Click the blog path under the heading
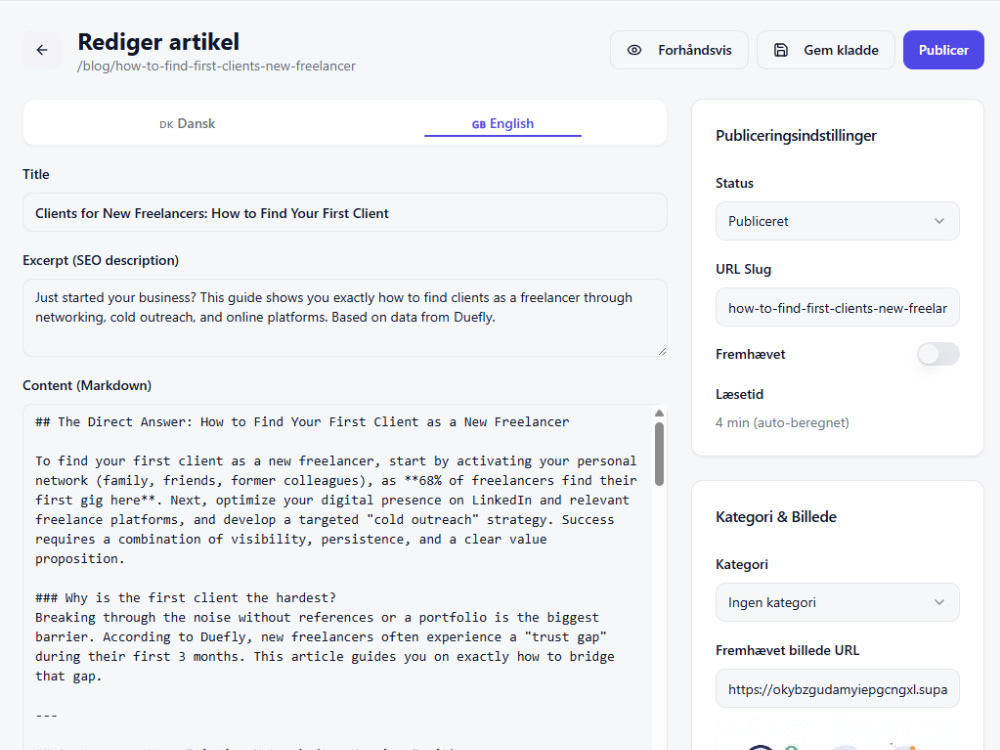1000x750 pixels. click(x=216, y=66)
